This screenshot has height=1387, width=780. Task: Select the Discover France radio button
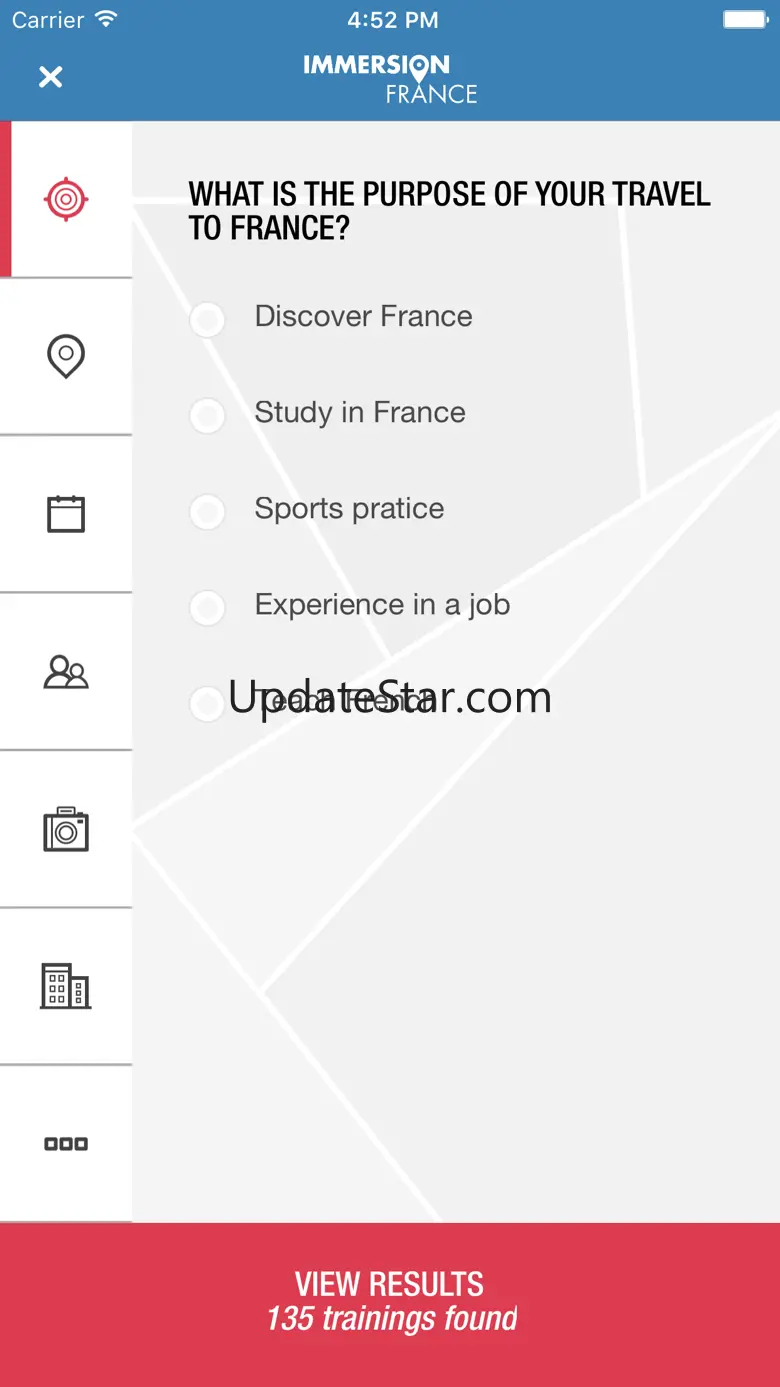(207, 319)
